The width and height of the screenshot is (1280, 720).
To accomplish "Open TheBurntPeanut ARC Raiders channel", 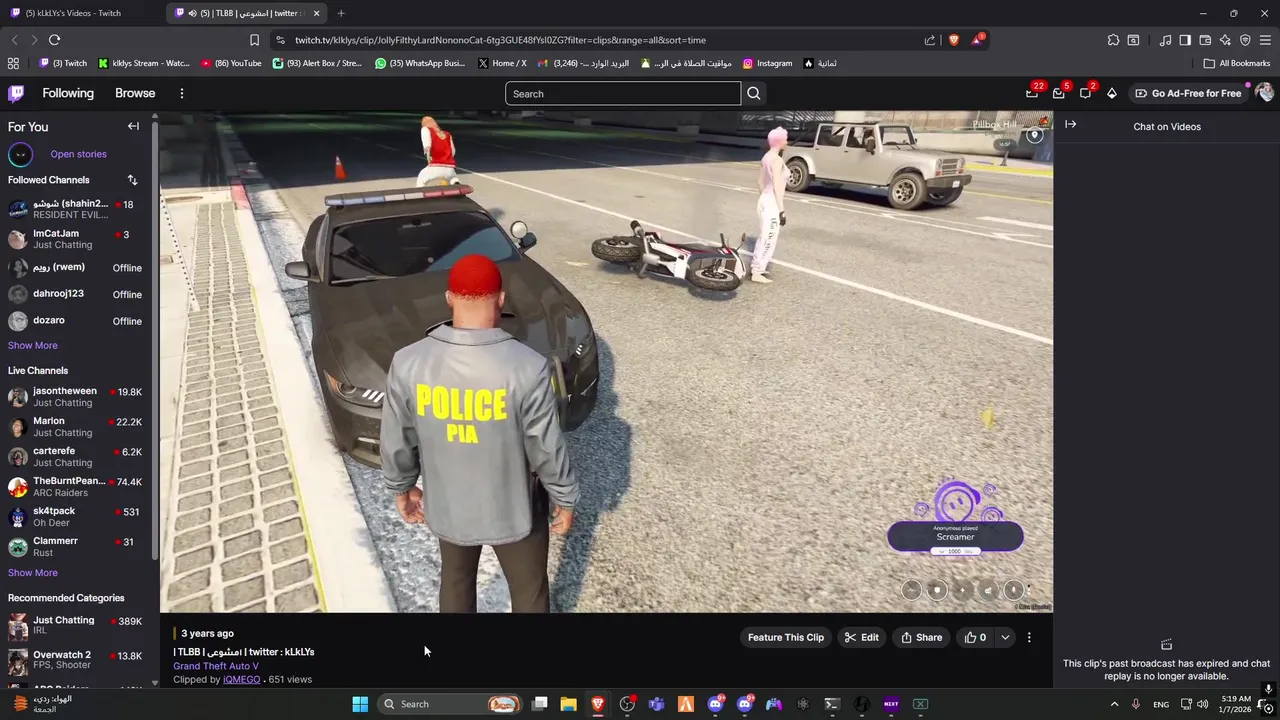I will pos(77,487).
